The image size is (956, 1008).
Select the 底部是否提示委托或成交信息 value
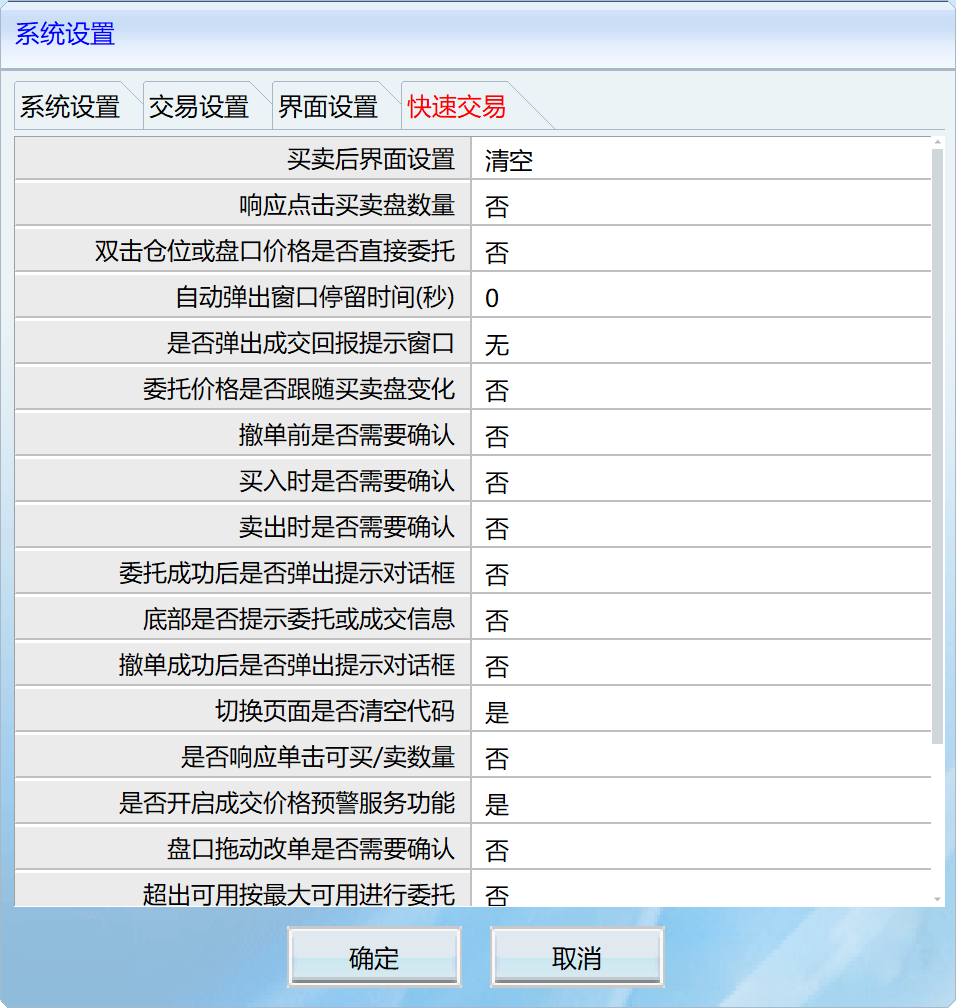(x=700, y=620)
